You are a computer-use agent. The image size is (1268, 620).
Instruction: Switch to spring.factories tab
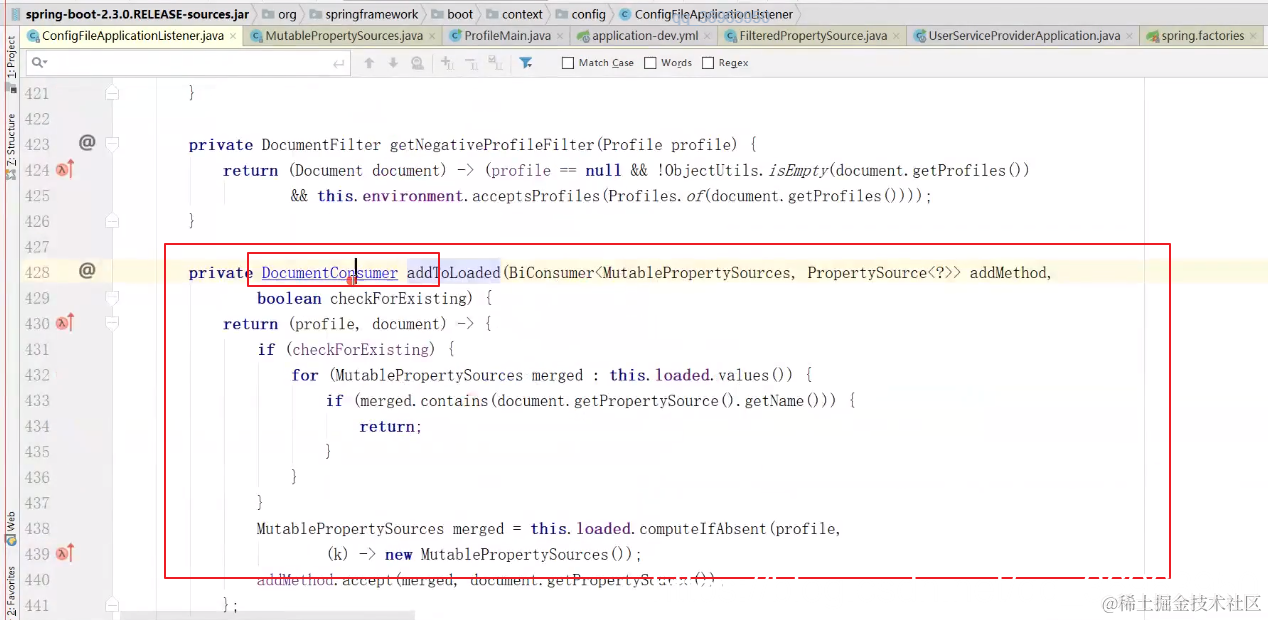point(1203,36)
